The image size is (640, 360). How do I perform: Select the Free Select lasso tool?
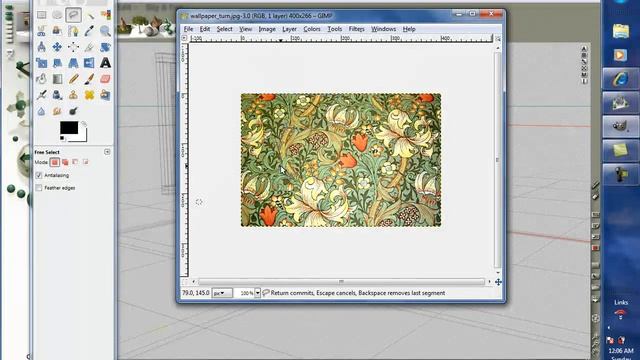(x=73, y=15)
